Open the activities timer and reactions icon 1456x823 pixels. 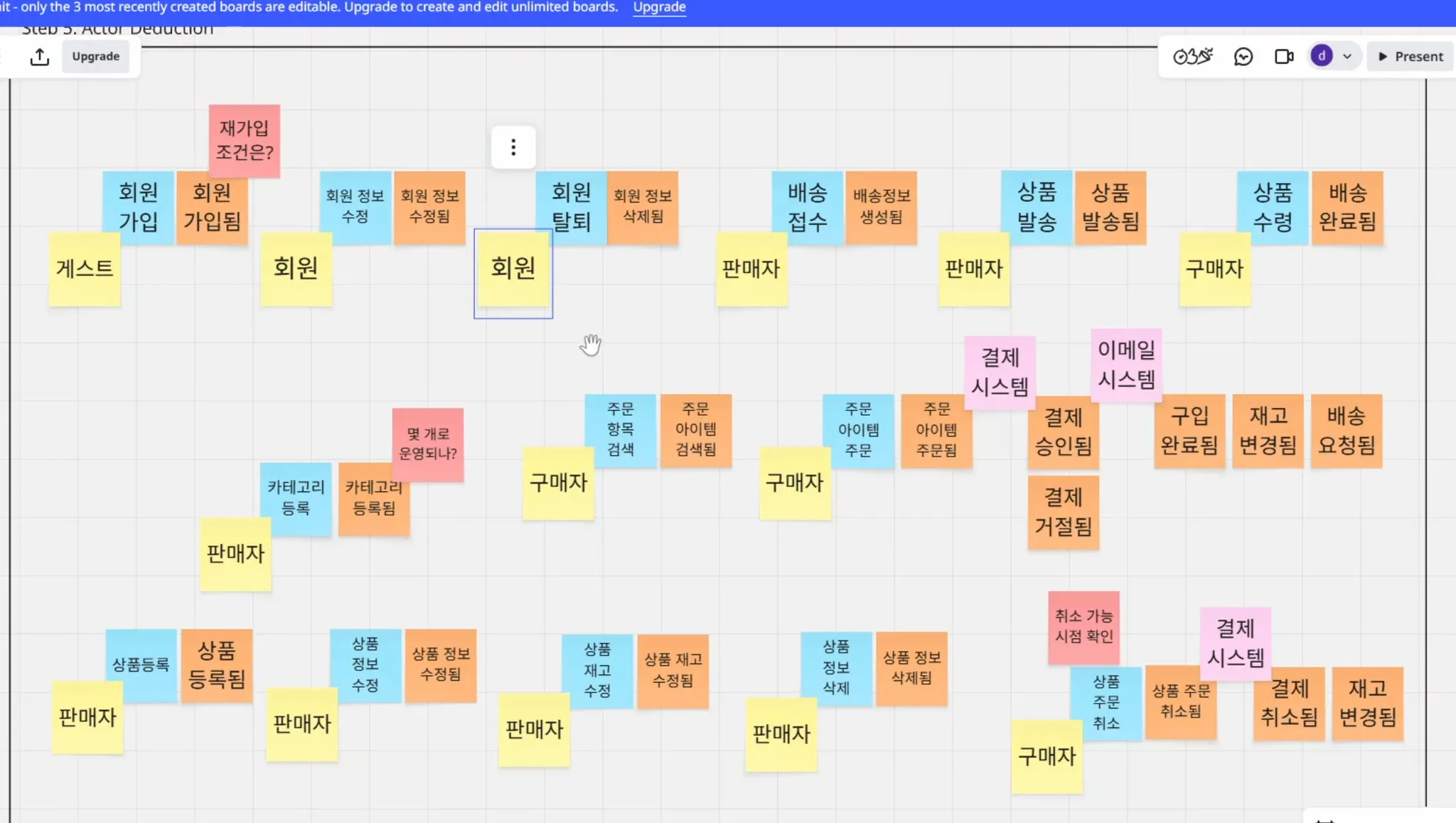point(1192,57)
